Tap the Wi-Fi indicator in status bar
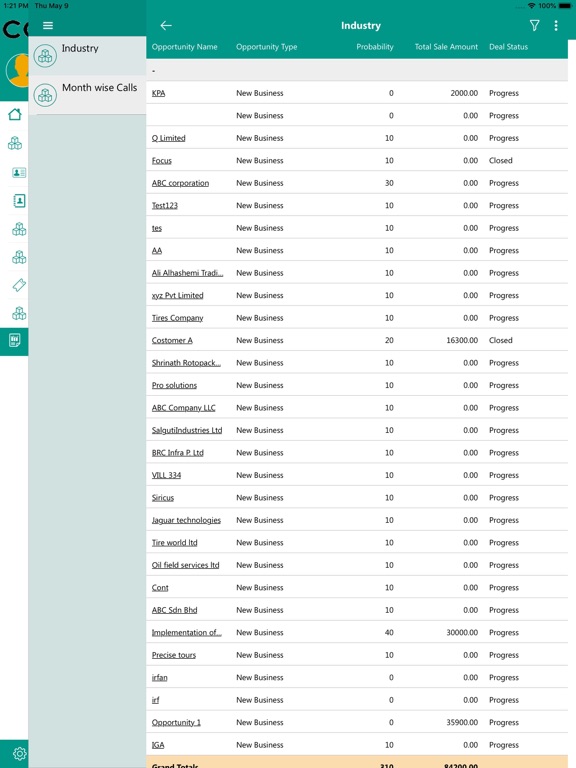The width and height of the screenshot is (576, 768). pyautogui.click(x=531, y=6)
